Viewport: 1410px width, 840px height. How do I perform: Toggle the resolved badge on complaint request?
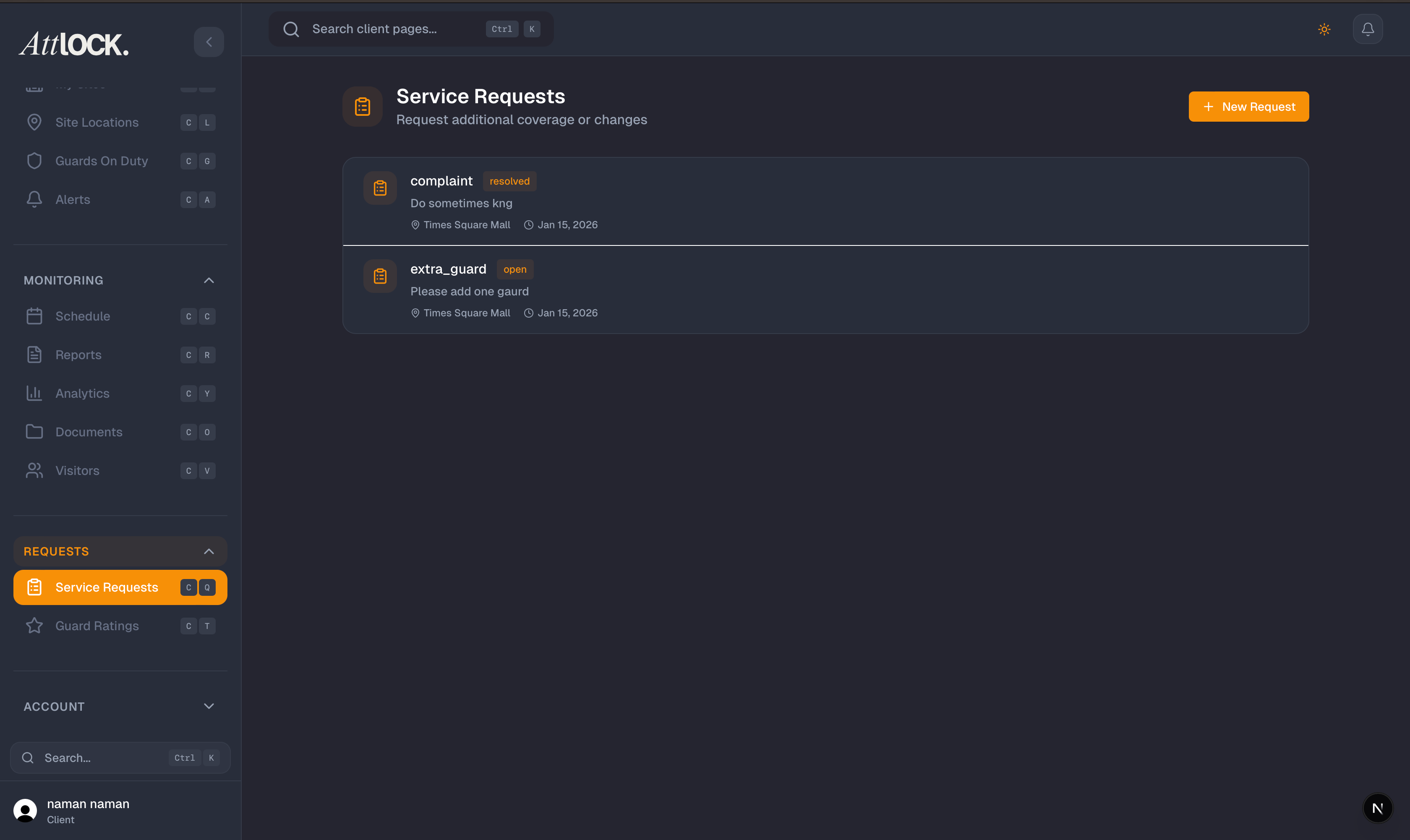pyautogui.click(x=509, y=181)
